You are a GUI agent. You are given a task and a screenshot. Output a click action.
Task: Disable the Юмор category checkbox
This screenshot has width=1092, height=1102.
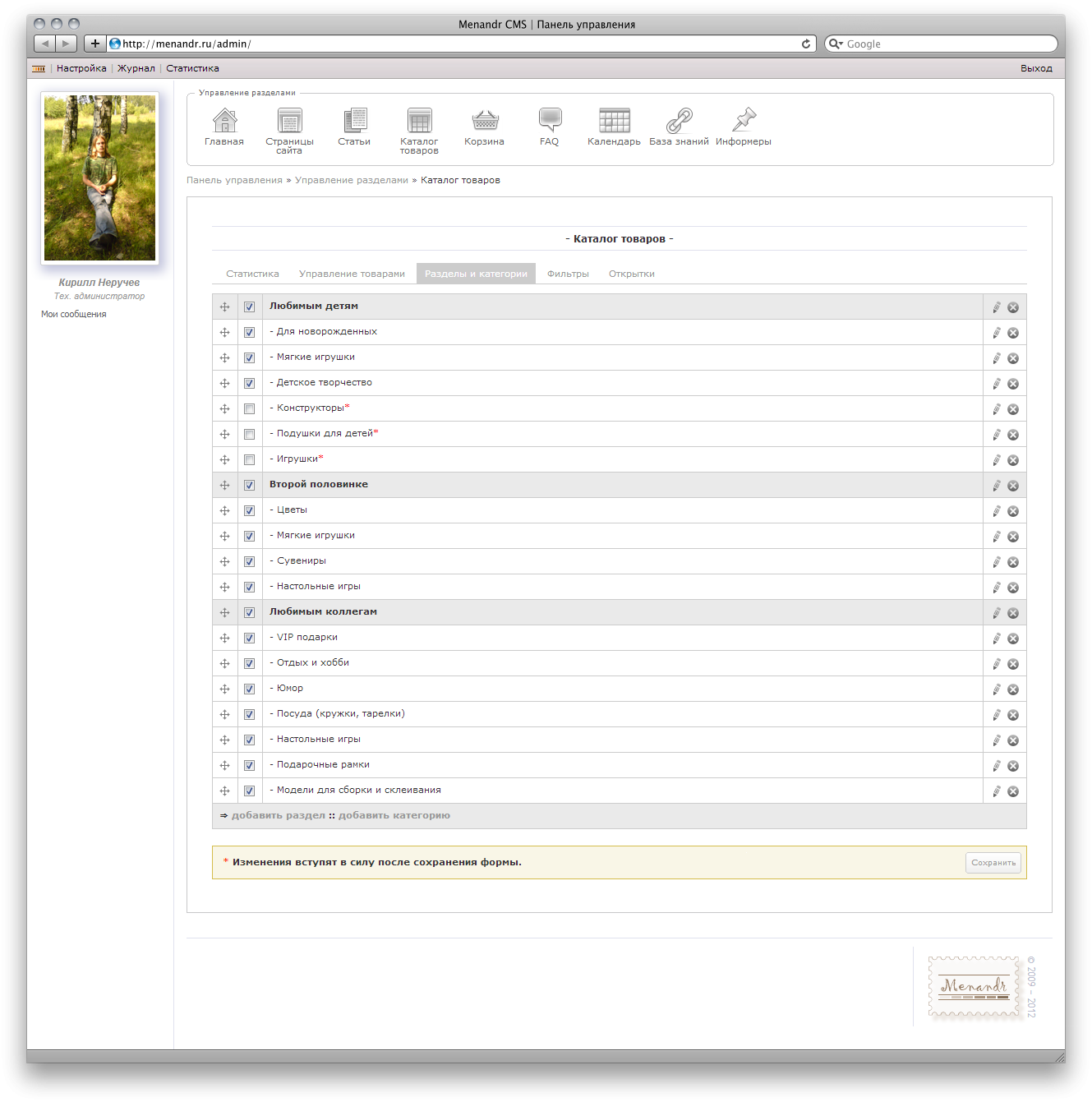[x=249, y=689]
